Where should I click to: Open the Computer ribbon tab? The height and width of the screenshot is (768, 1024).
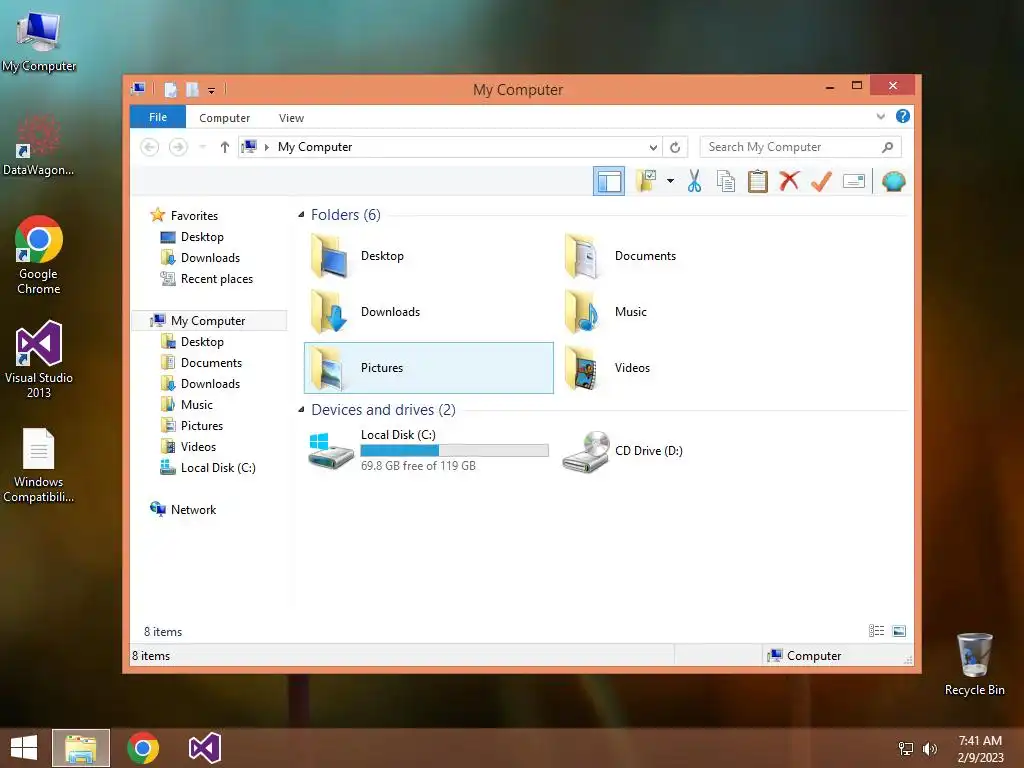(x=224, y=118)
